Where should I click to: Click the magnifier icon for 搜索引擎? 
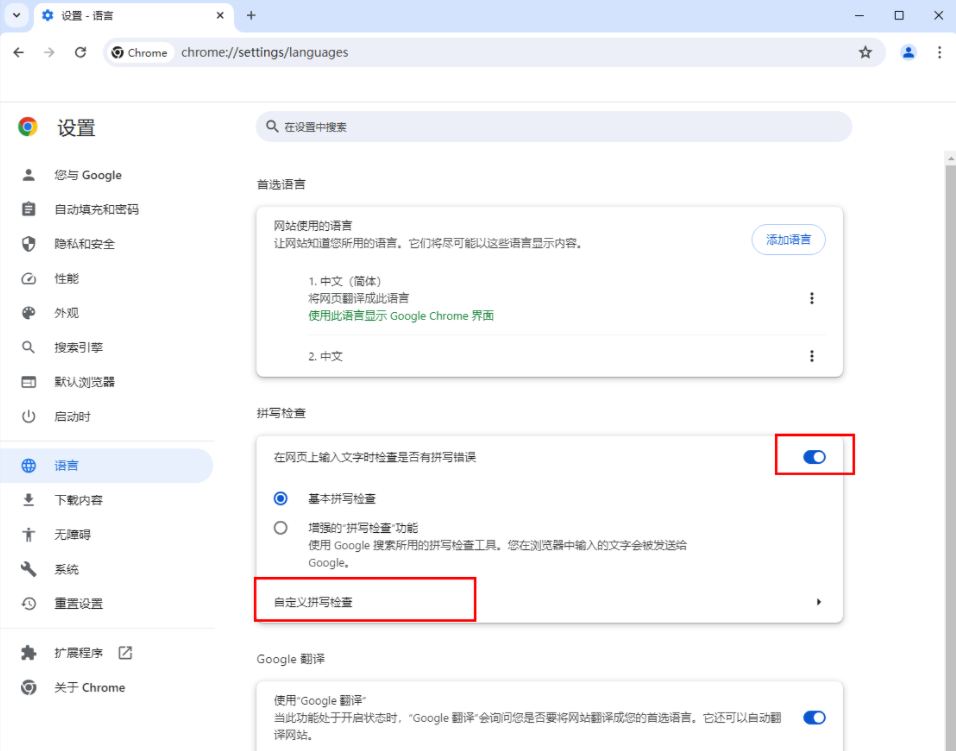29,347
